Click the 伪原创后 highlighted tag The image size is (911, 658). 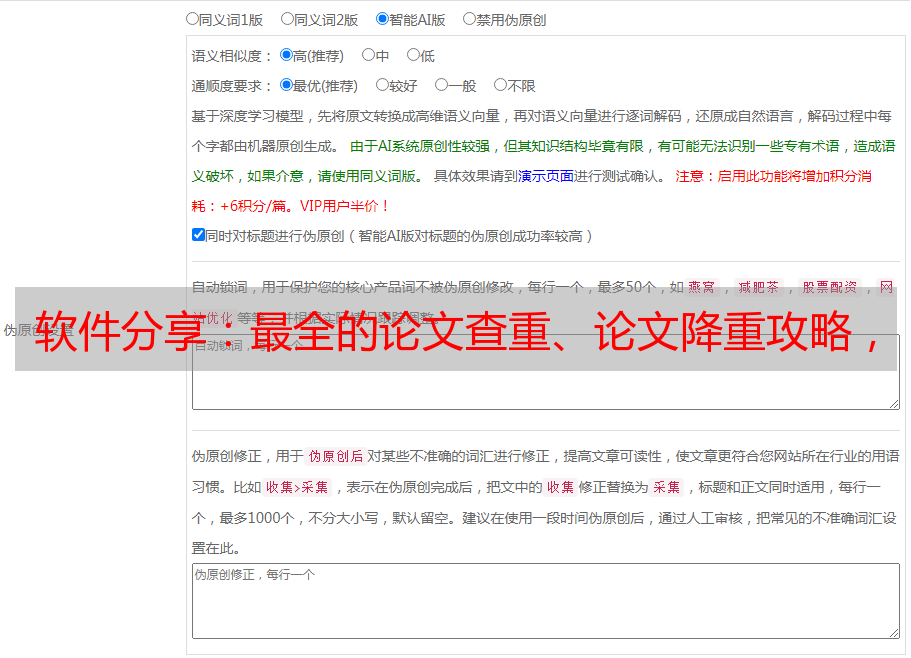(336, 456)
